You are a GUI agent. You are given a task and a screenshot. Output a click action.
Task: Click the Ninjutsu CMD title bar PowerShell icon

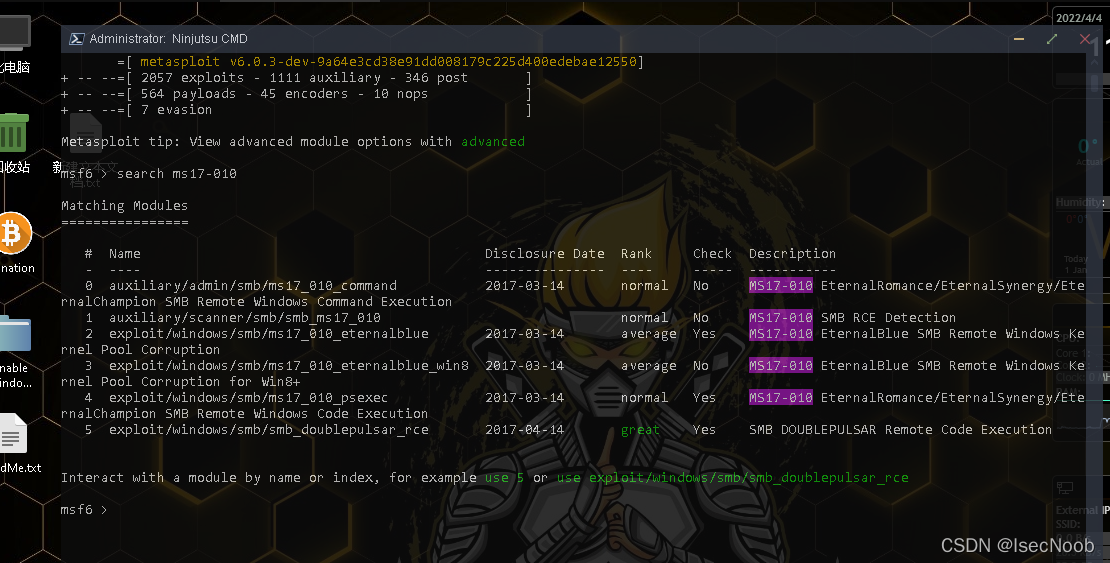click(x=76, y=39)
